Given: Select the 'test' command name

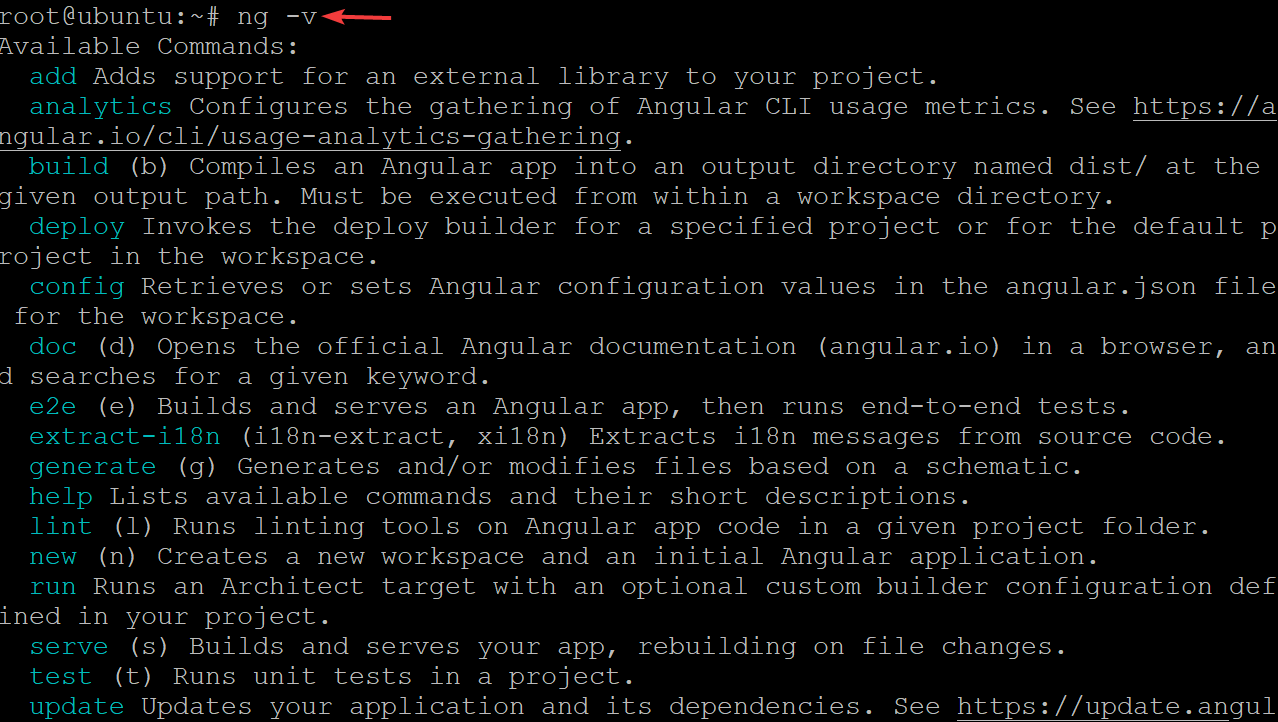Looking at the screenshot, I should pyautogui.click(x=61, y=676).
